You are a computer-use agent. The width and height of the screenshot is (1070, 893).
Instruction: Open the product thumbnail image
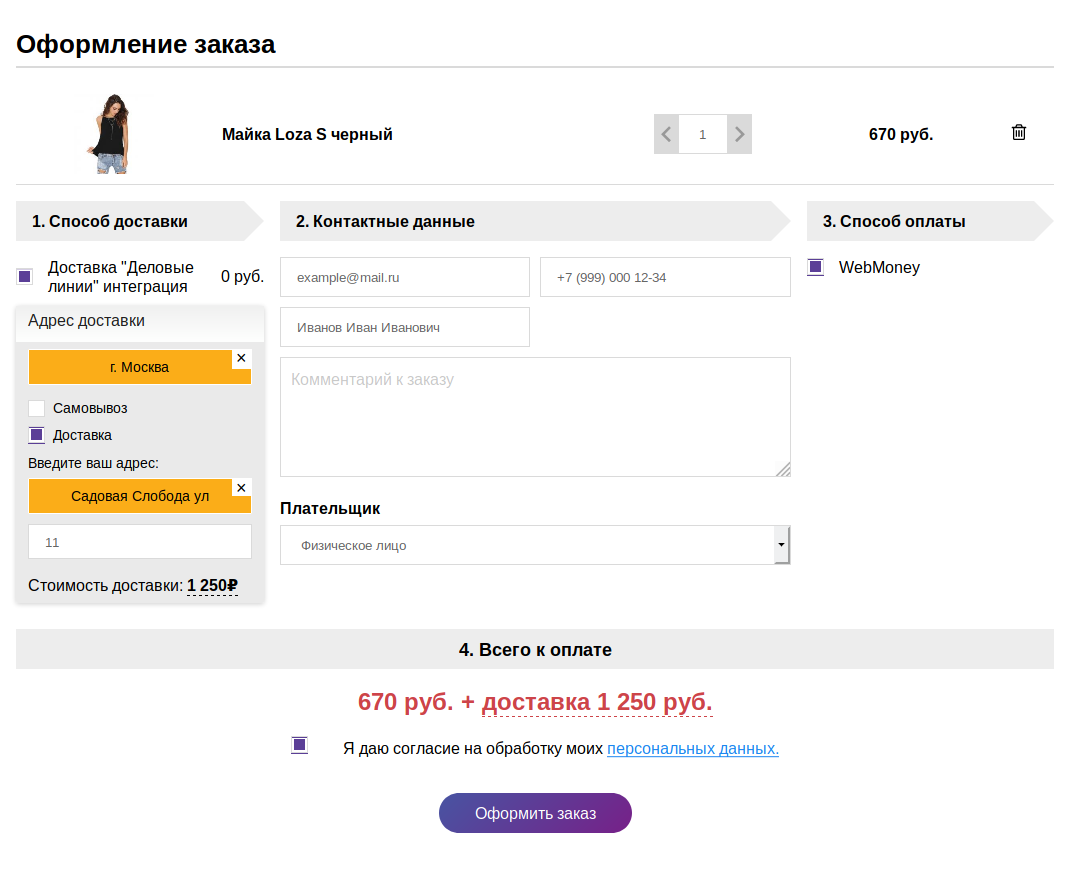point(109,134)
